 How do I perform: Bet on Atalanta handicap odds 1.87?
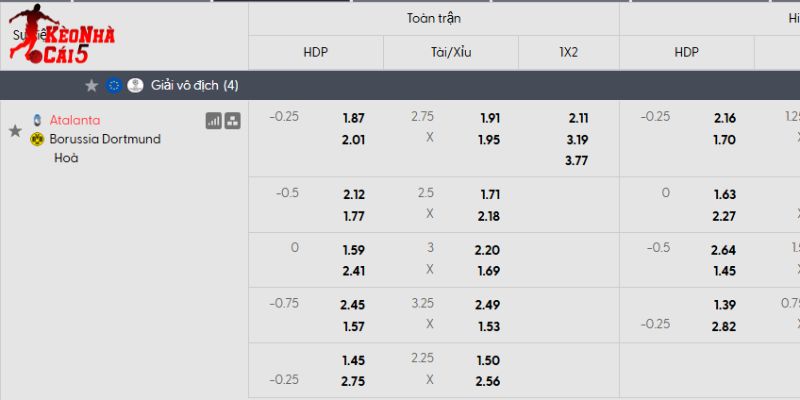click(x=353, y=118)
